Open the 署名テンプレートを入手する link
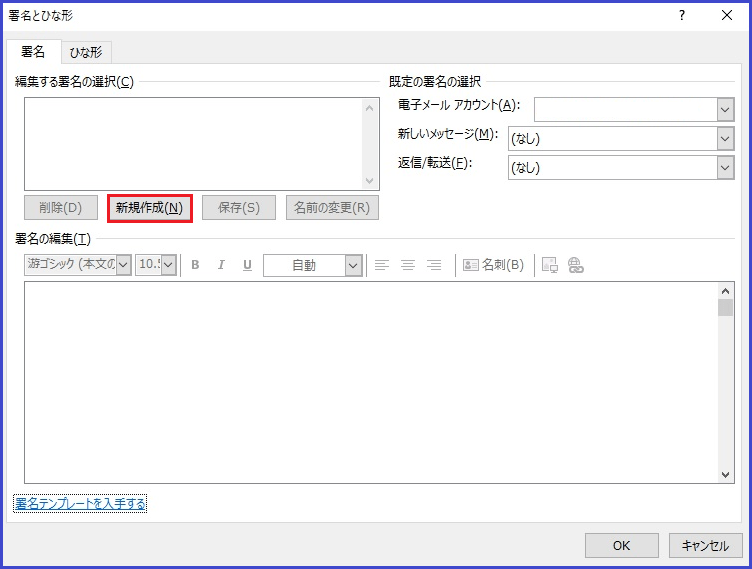 click(80, 504)
